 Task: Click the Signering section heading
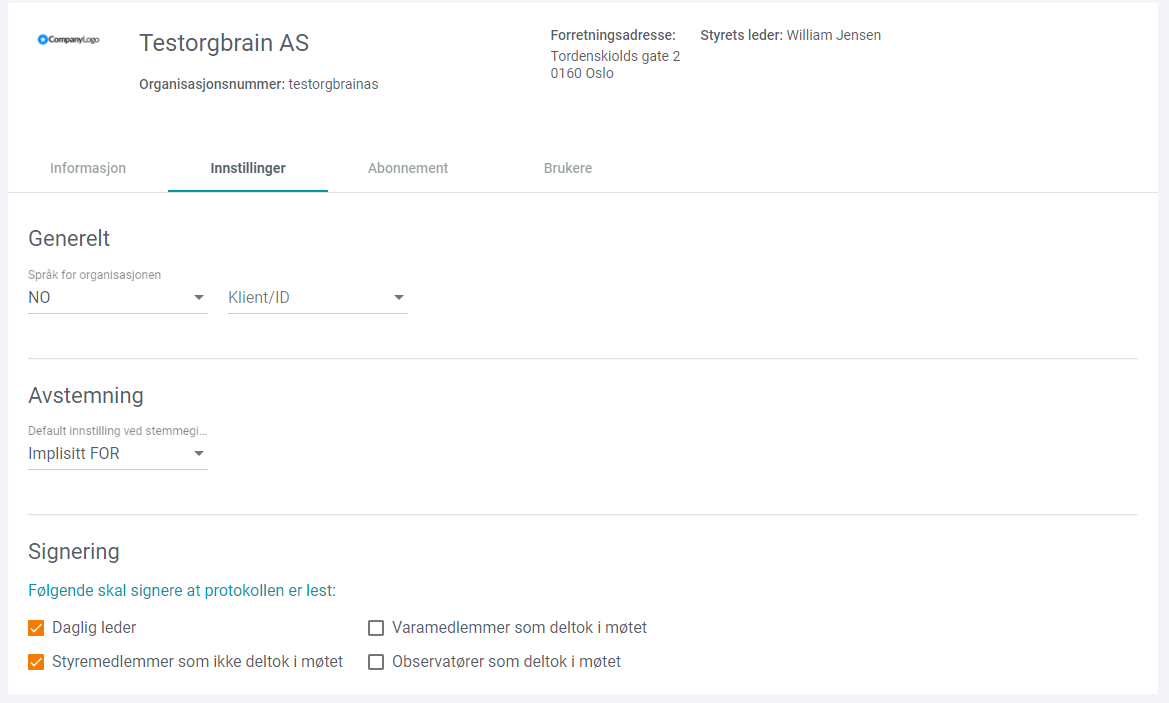pyautogui.click(x=74, y=551)
